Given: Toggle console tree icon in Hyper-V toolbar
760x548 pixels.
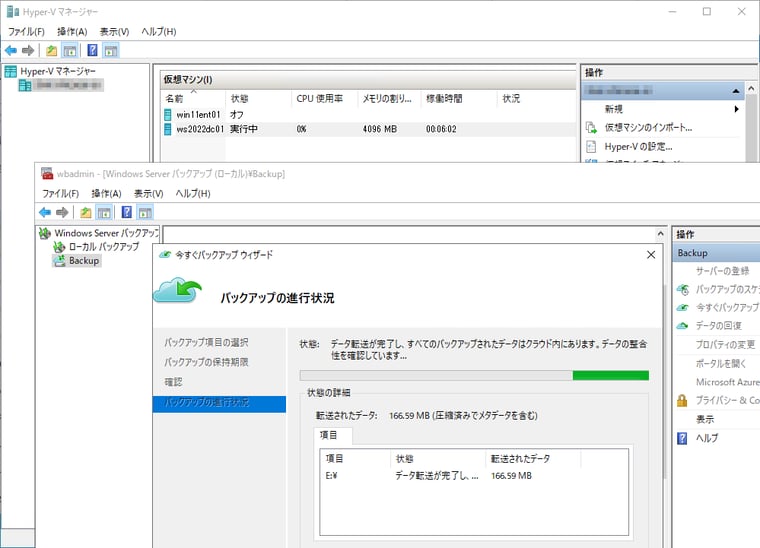Looking at the screenshot, I should [70, 50].
